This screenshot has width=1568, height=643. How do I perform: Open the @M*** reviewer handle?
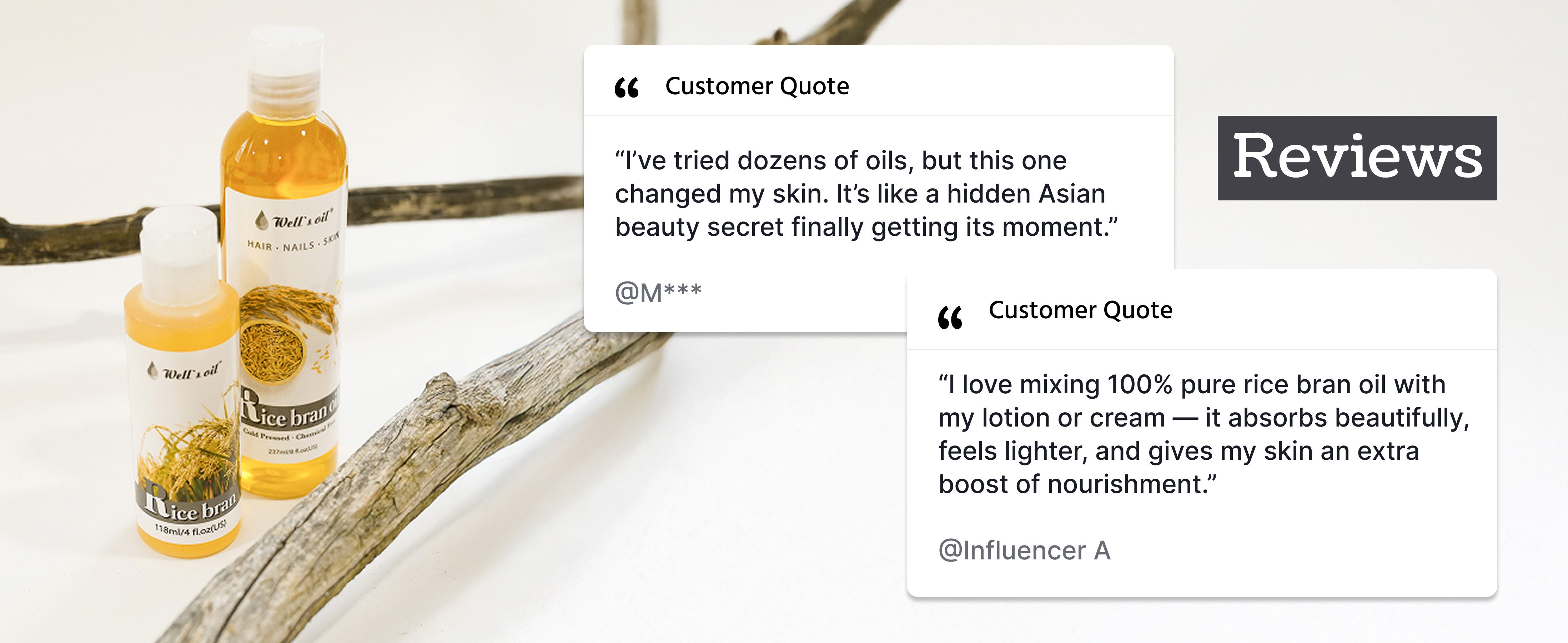pyautogui.click(x=658, y=293)
